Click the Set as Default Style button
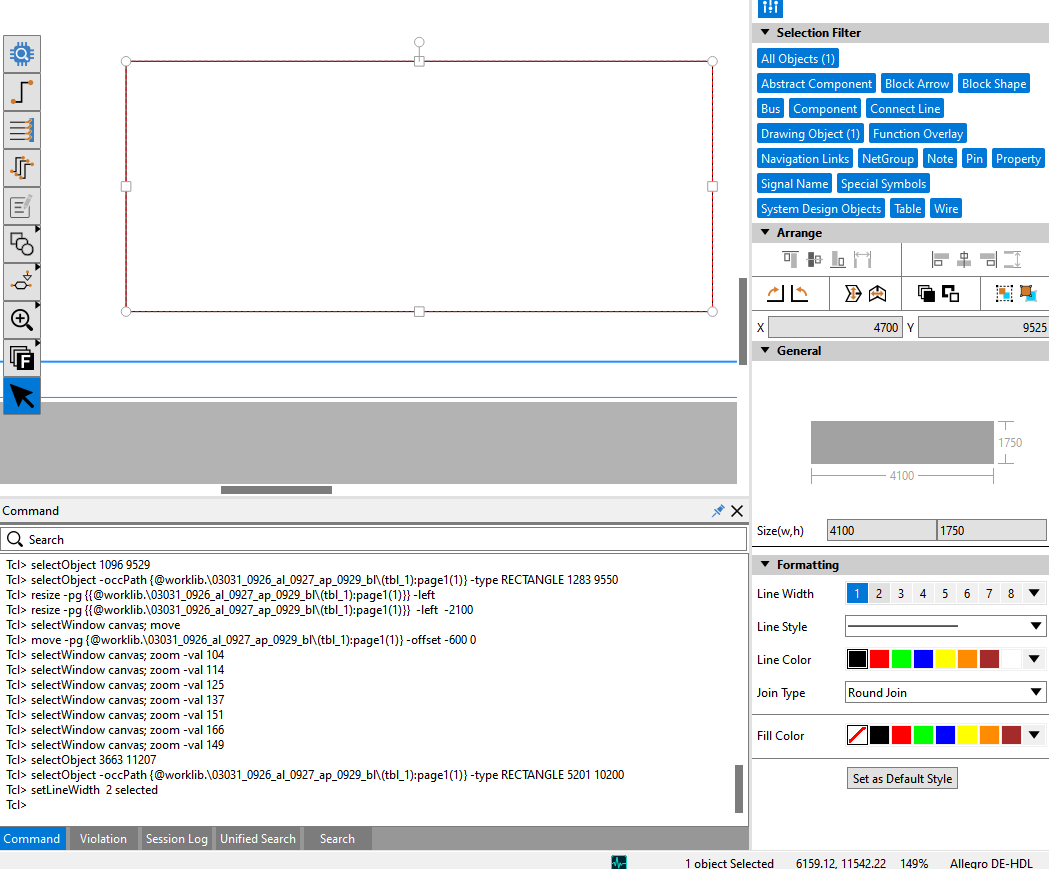 point(902,779)
